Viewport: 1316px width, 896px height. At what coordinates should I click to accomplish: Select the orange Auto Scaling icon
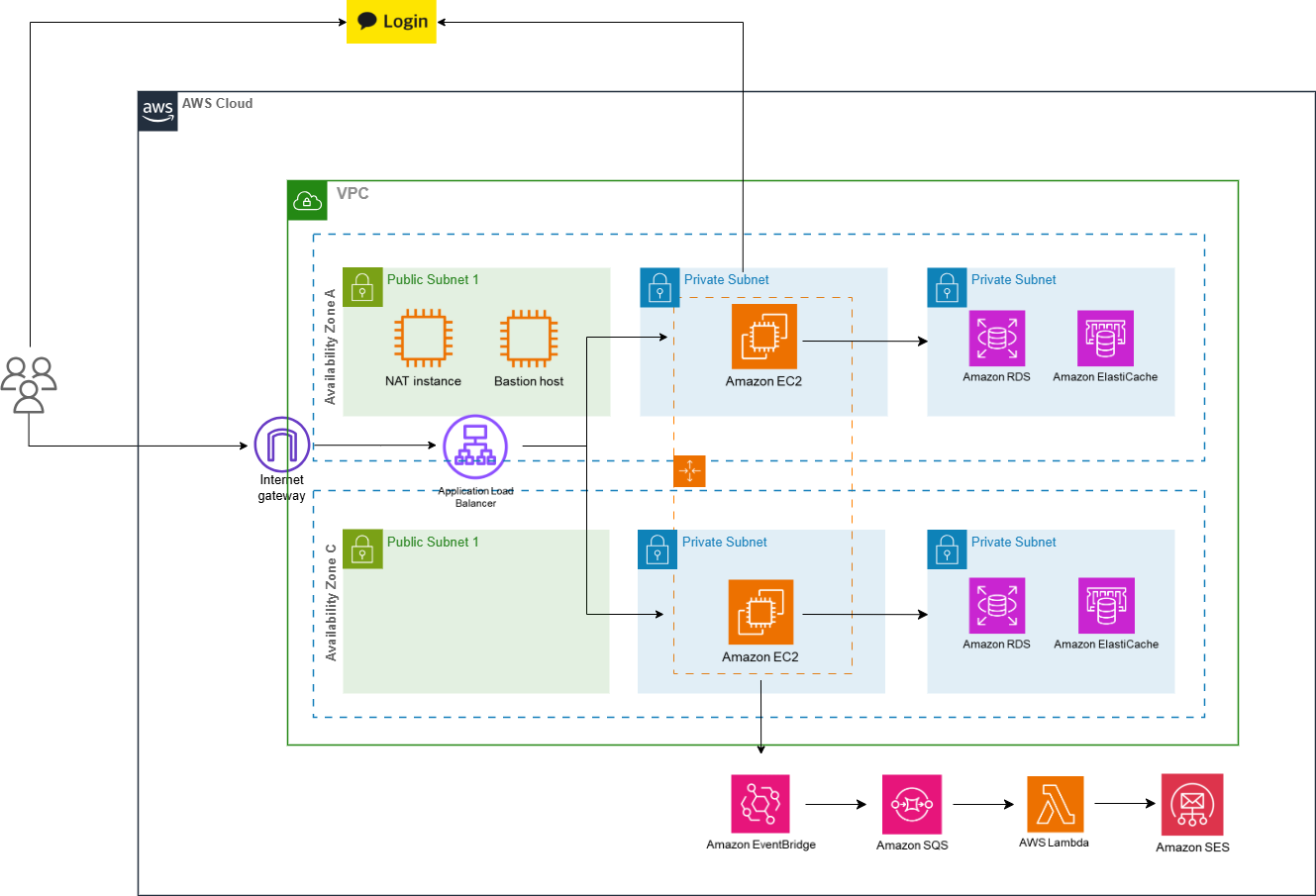pyautogui.click(x=689, y=471)
